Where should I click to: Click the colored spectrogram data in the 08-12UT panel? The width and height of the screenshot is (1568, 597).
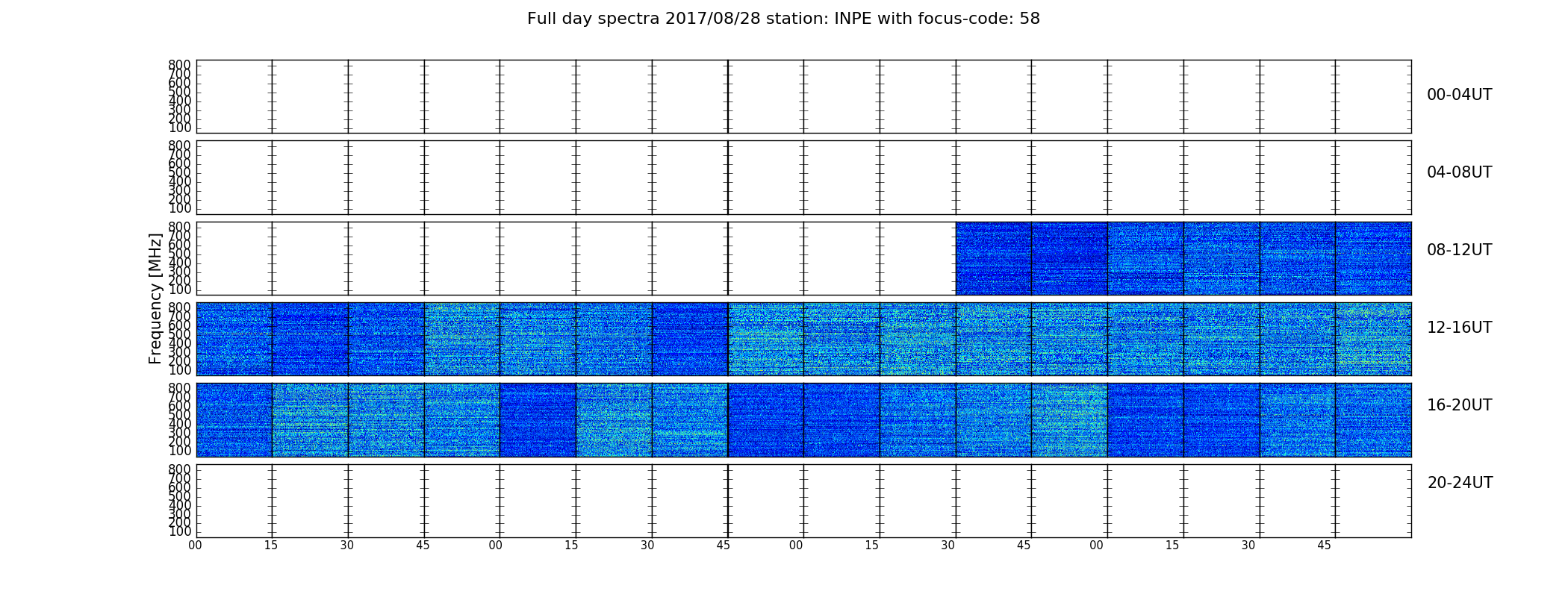coord(1183,258)
